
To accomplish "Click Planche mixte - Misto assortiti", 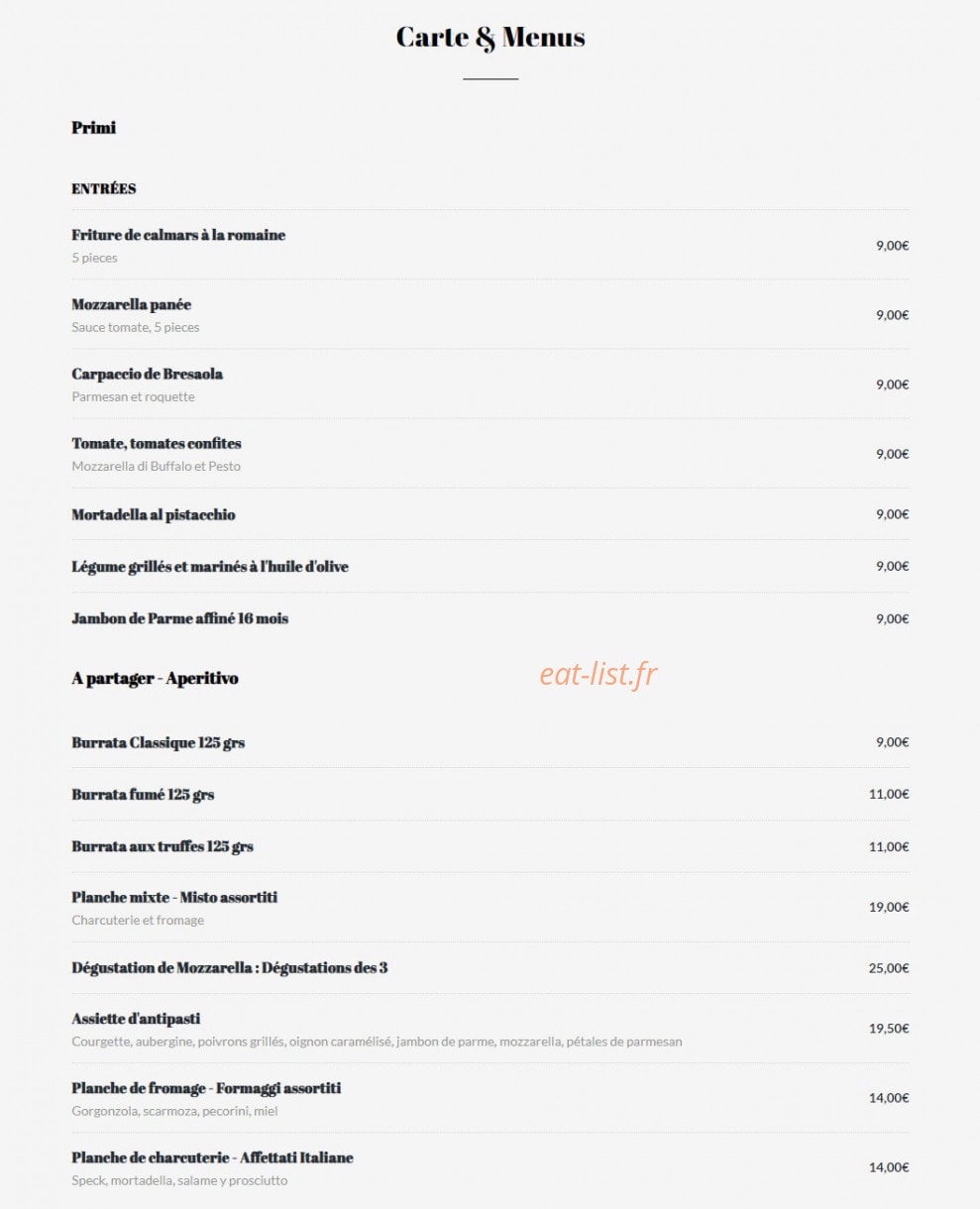I will (174, 897).
